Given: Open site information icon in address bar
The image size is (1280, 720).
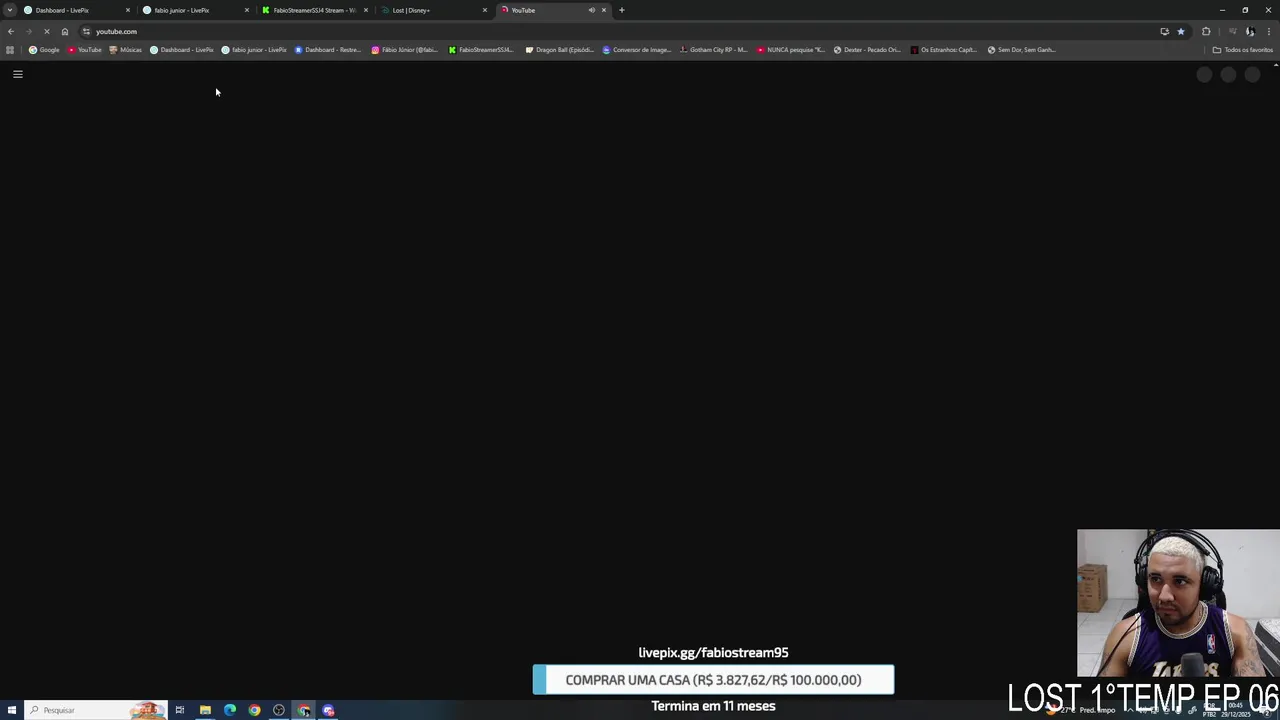Looking at the screenshot, I should pyautogui.click(x=86, y=31).
